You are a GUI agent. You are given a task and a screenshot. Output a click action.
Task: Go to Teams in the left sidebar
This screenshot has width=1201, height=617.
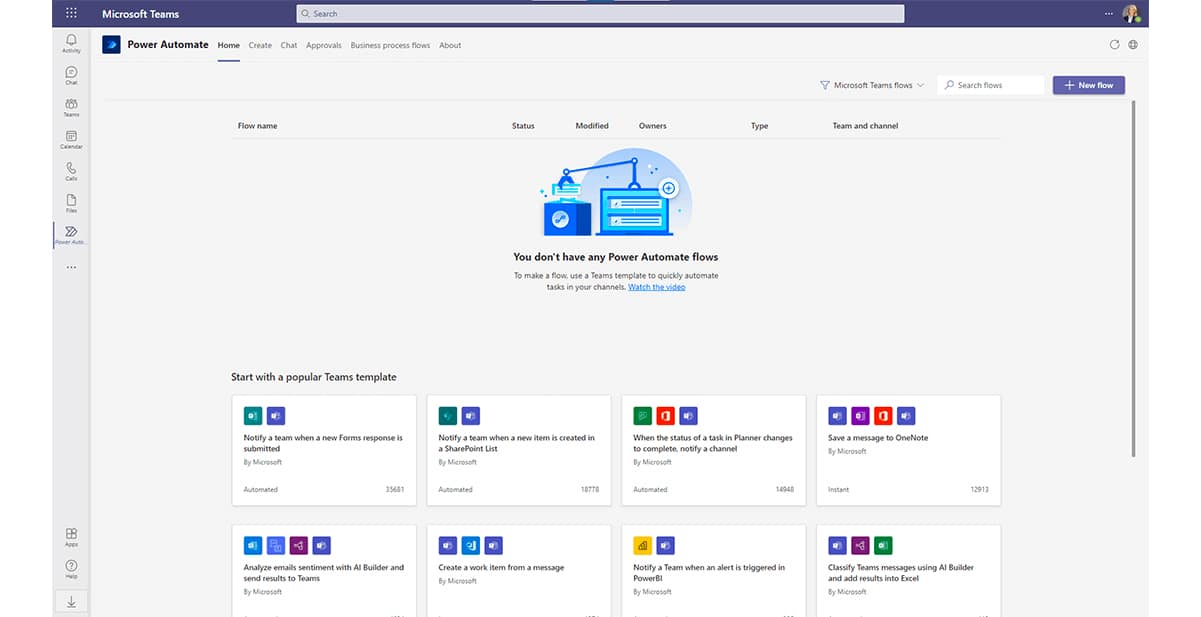tap(71, 107)
